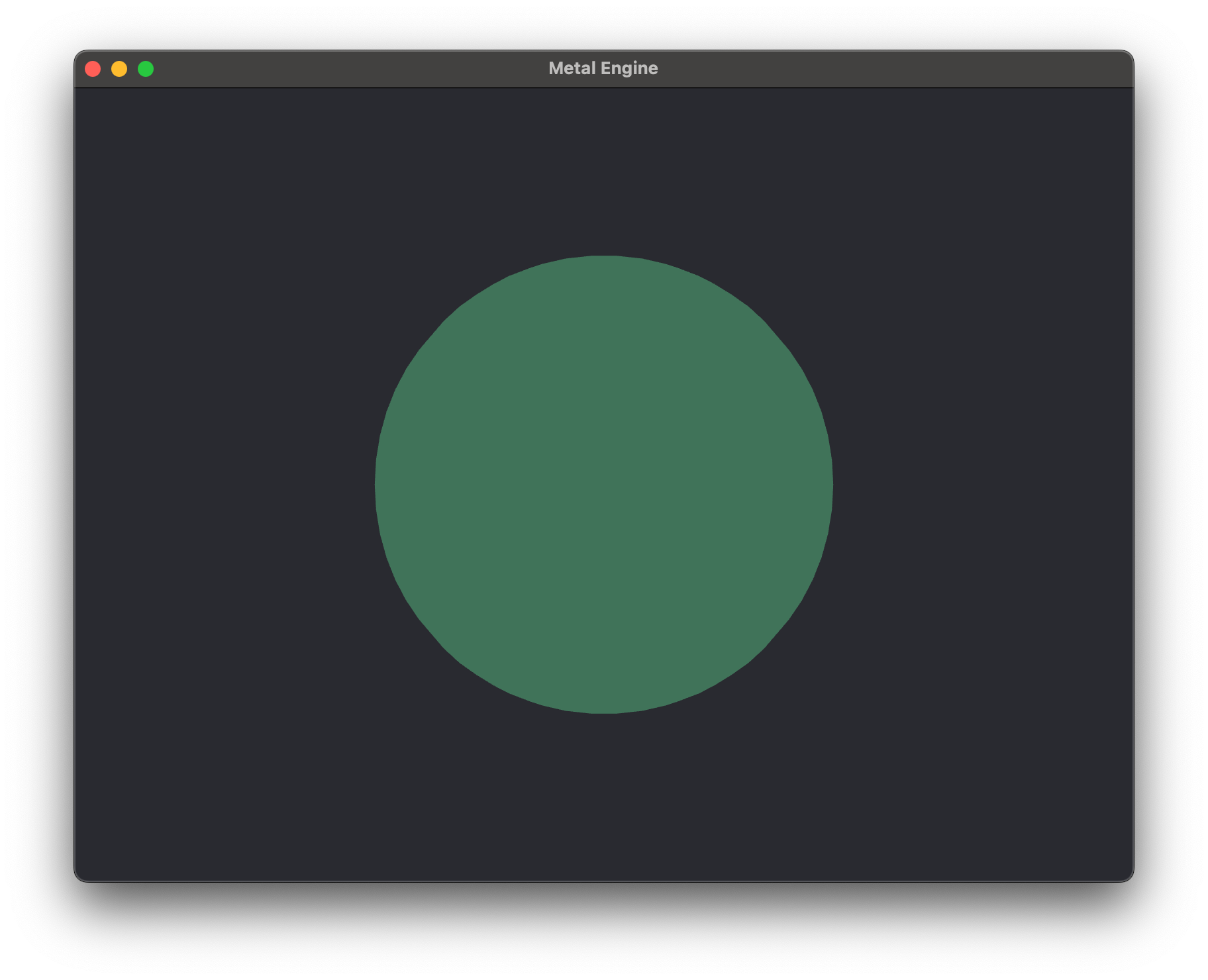The height and width of the screenshot is (980, 1208).
Task: Click the black desktop below the window
Action: tap(603, 934)
